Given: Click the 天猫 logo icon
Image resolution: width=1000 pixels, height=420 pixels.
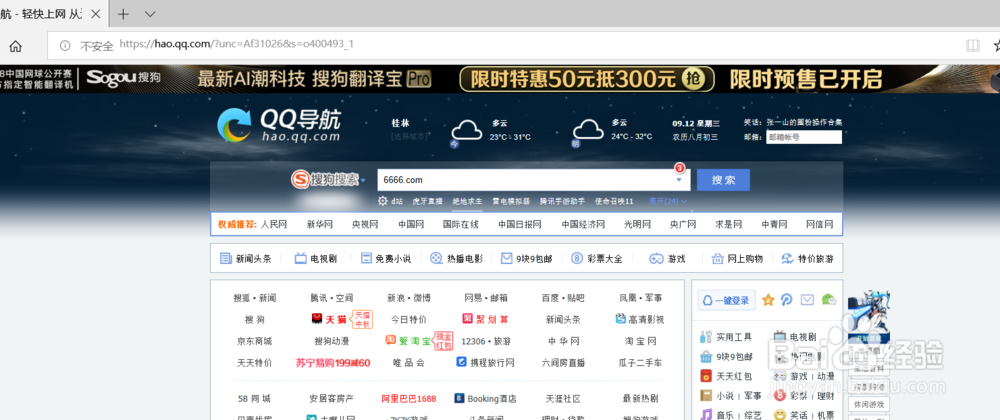Looking at the screenshot, I should click(316, 318).
